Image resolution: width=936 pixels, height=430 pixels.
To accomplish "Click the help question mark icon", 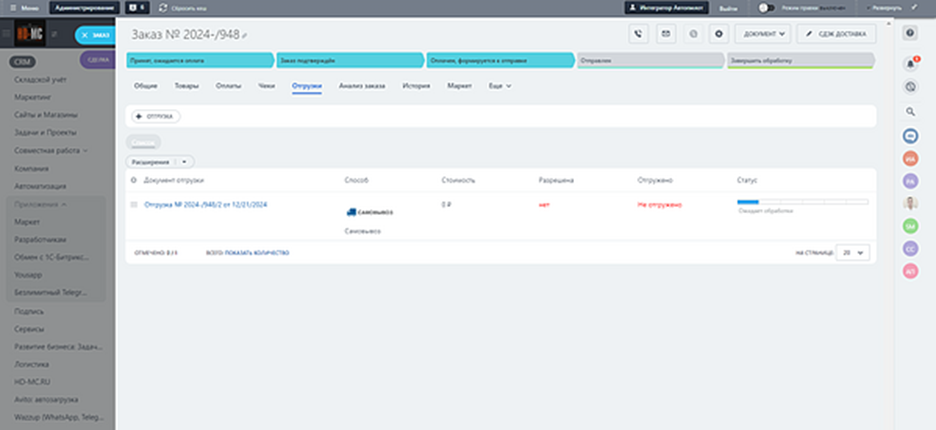I will tap(910, 33).
